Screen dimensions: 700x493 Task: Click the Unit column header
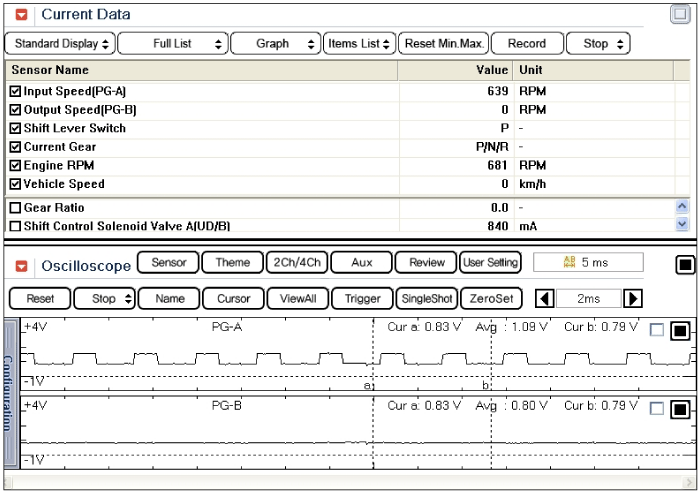point(593,71)
